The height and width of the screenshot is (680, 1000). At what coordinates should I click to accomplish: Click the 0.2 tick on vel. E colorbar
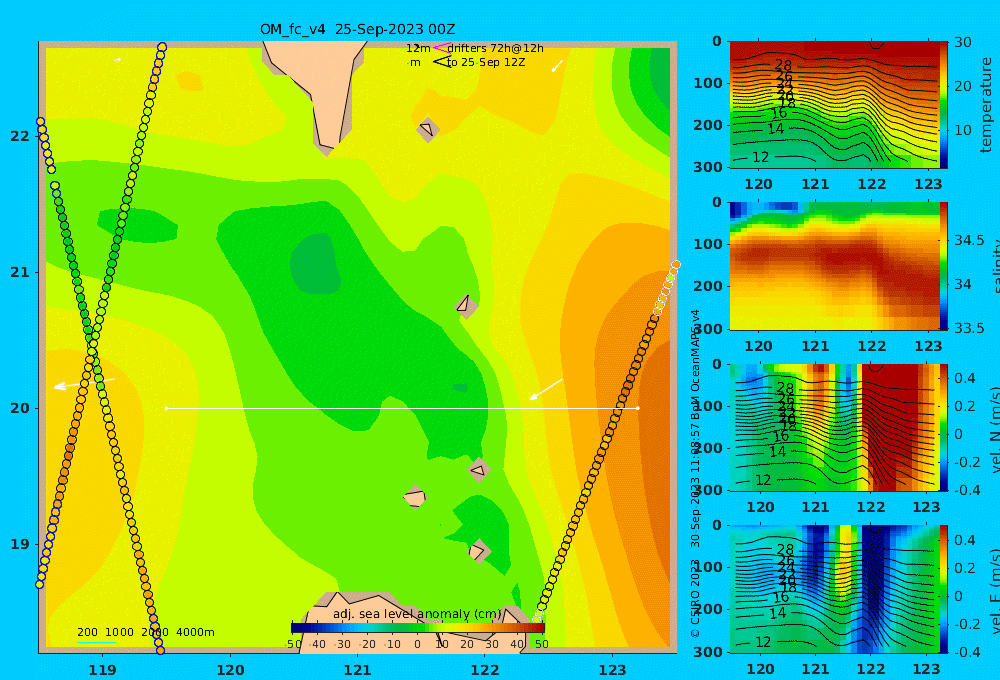[965, 568]
